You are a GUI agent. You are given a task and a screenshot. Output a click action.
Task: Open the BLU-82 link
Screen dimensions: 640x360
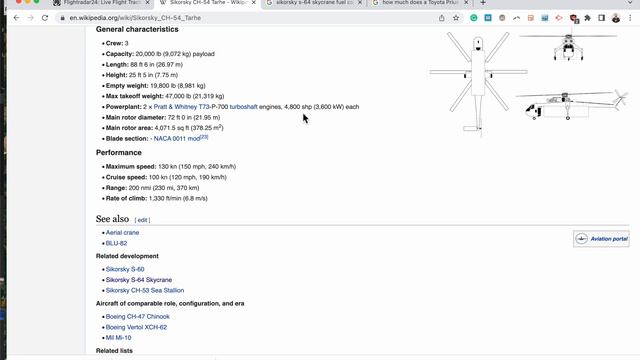click(116, 243)
